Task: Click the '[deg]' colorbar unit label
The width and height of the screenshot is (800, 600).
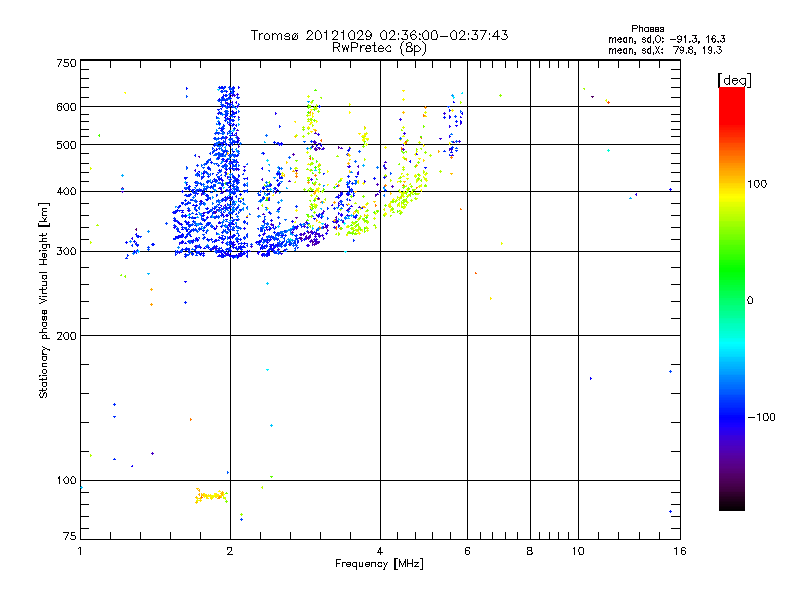Action: (x=734, y=80)
